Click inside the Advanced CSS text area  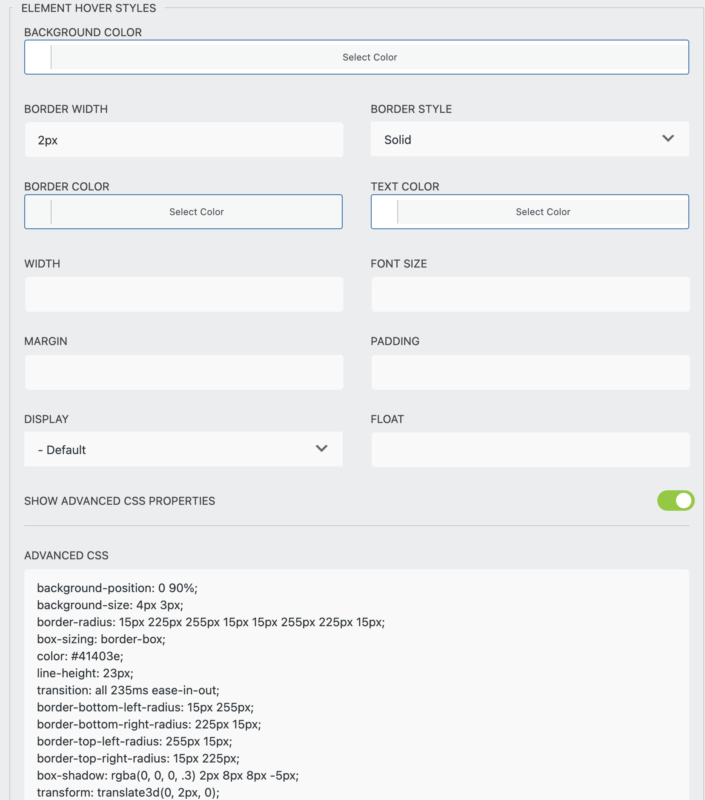(x=352, y=680)
